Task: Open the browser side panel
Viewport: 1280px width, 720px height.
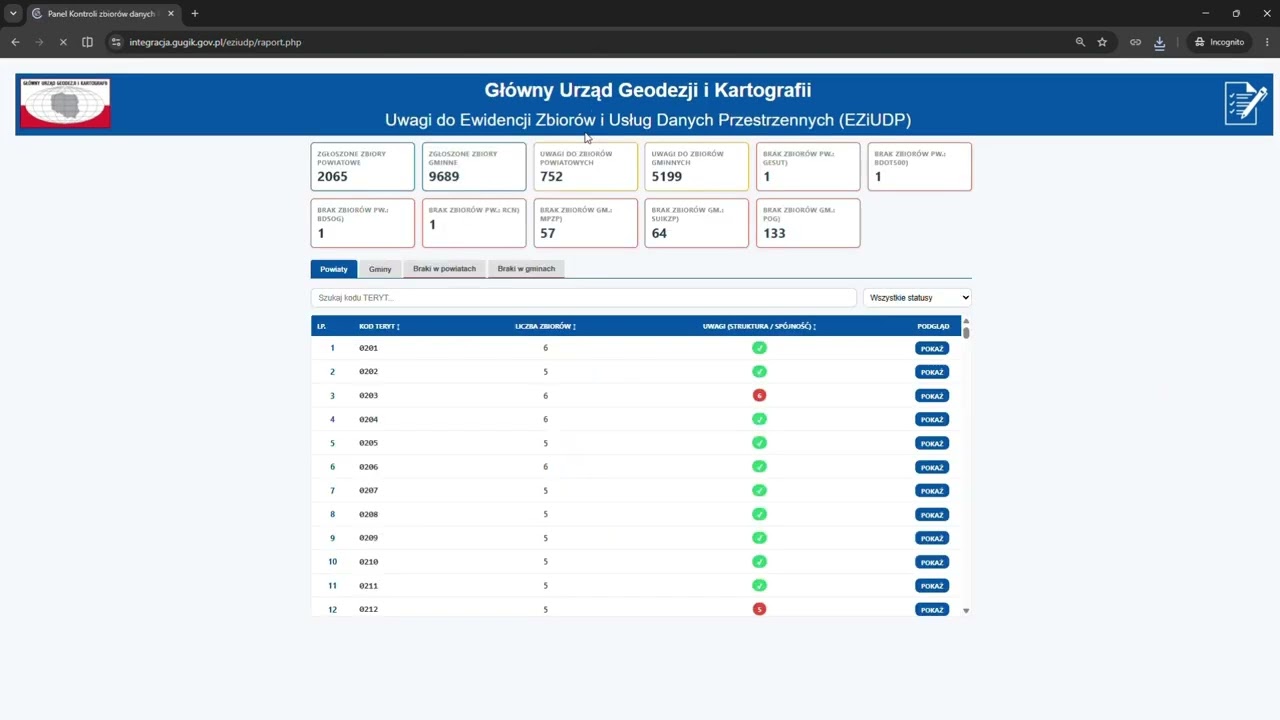Action: (87, 42)
